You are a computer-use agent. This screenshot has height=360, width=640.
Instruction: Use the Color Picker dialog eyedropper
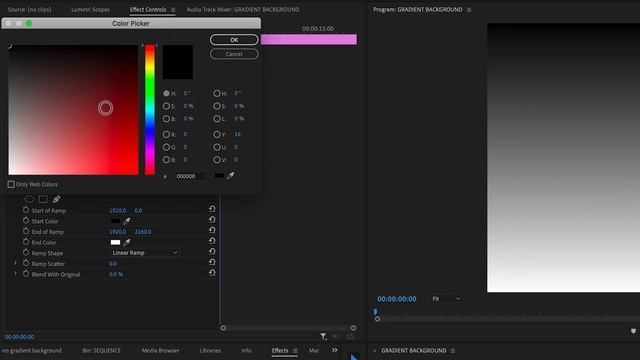[x=231, y=176]
